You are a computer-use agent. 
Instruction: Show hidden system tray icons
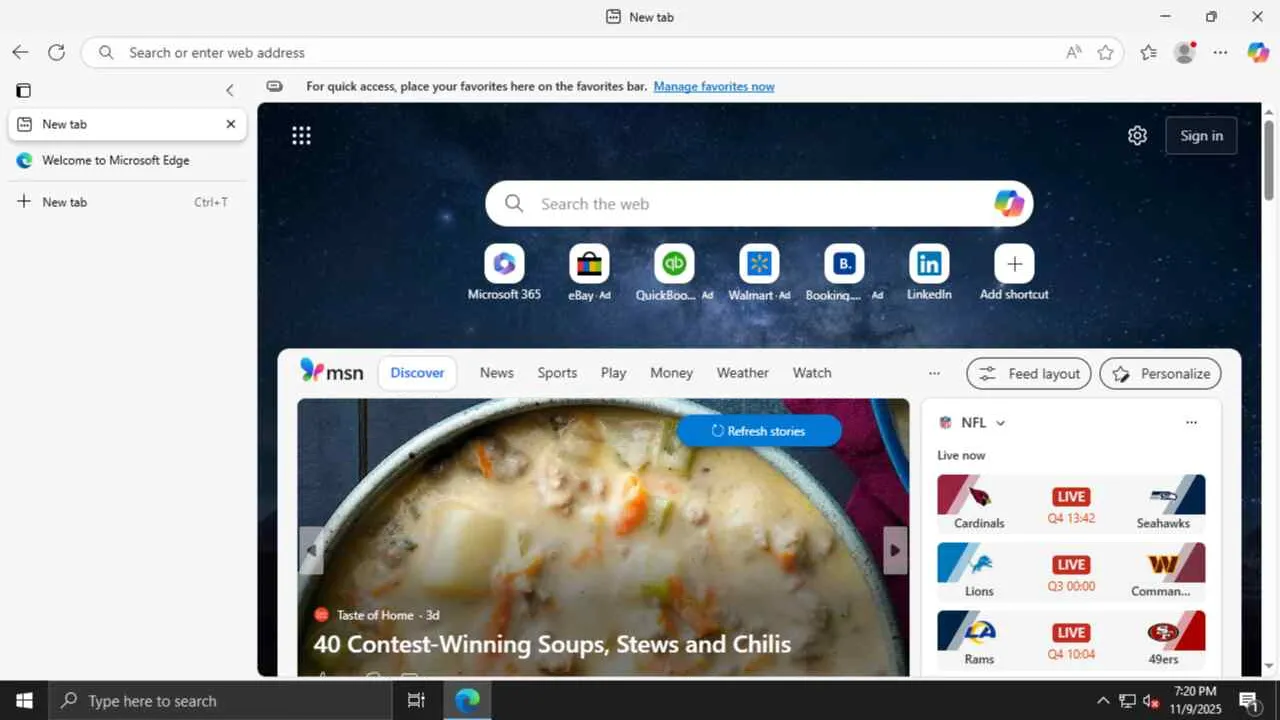pos(1103,701)
